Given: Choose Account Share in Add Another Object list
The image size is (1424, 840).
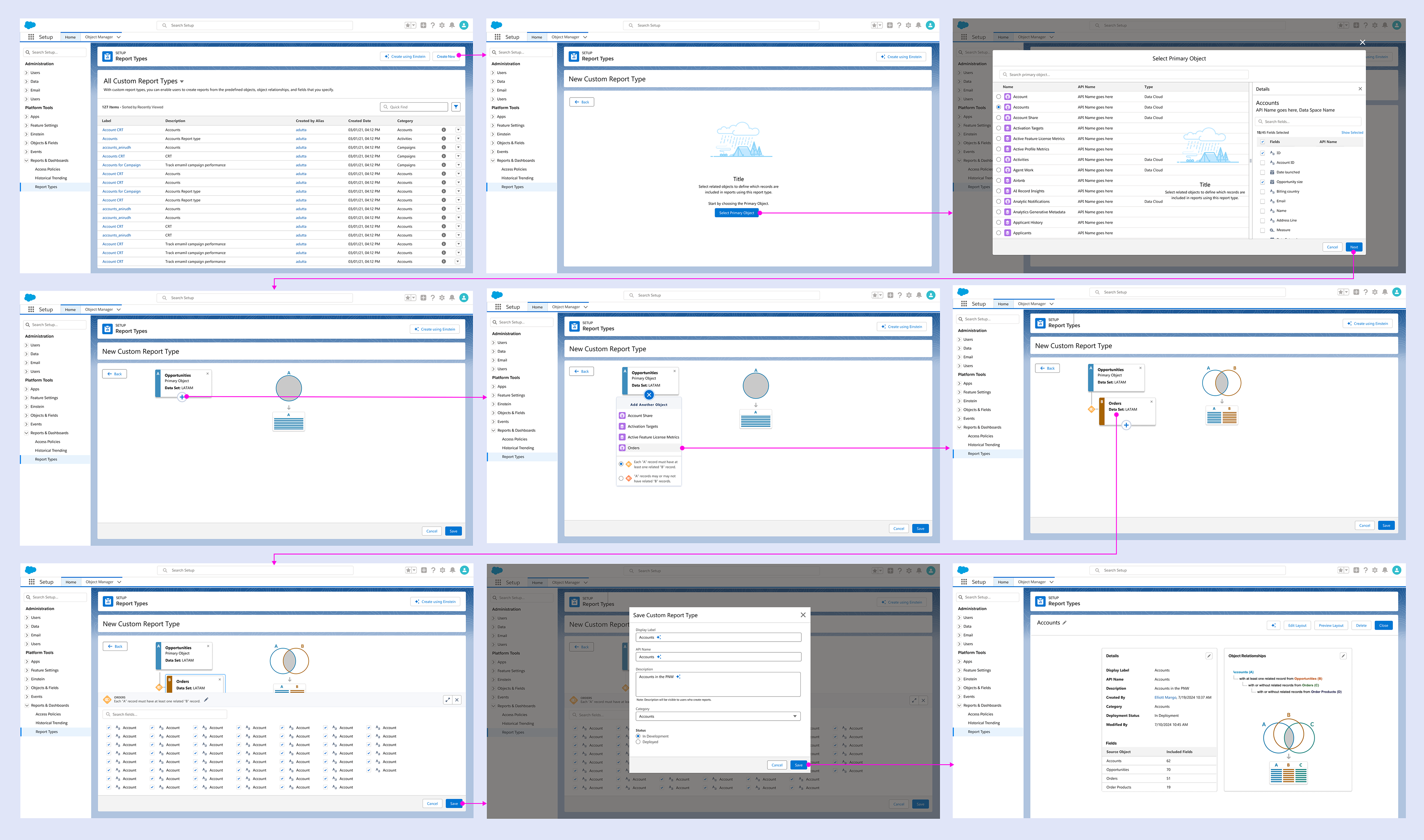Looking at the screenshot, I should coord(649,415).
